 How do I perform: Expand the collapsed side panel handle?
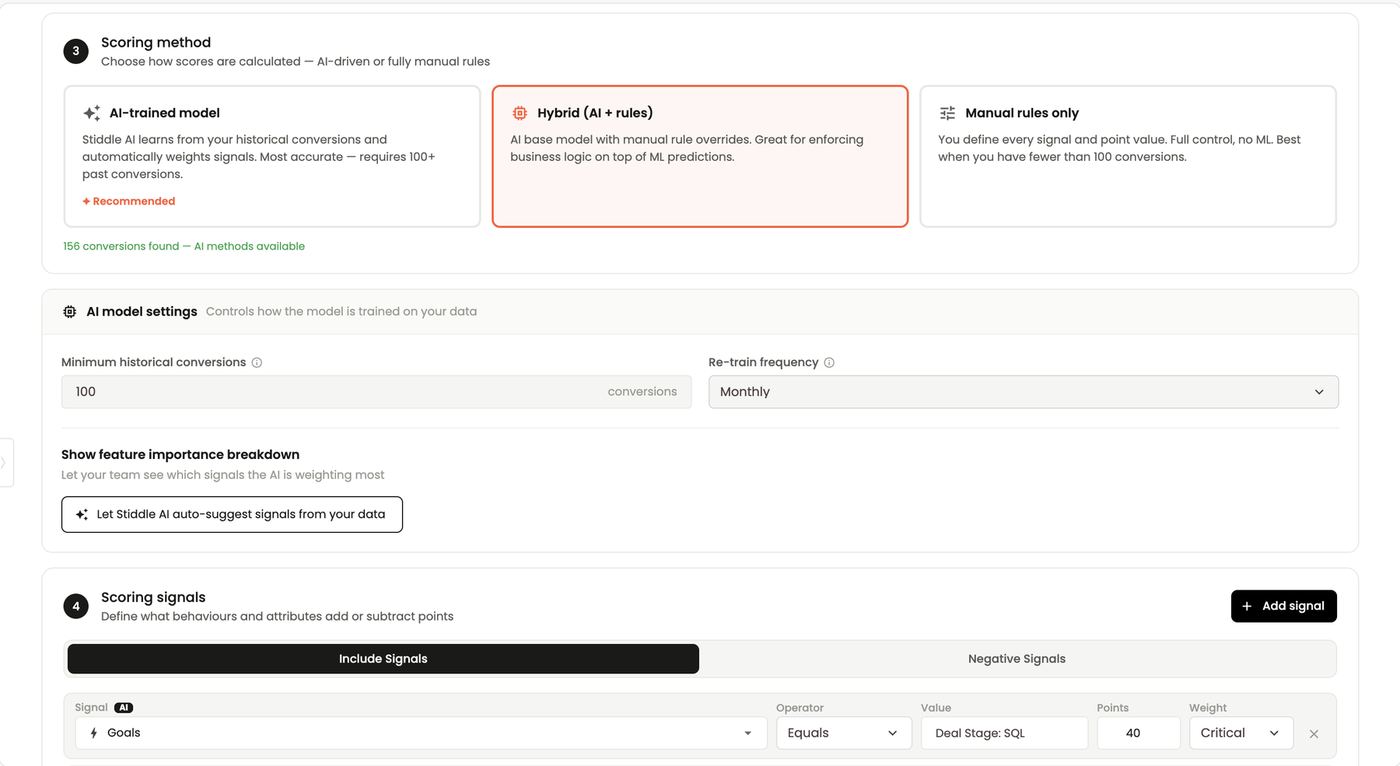click(5, 463)
